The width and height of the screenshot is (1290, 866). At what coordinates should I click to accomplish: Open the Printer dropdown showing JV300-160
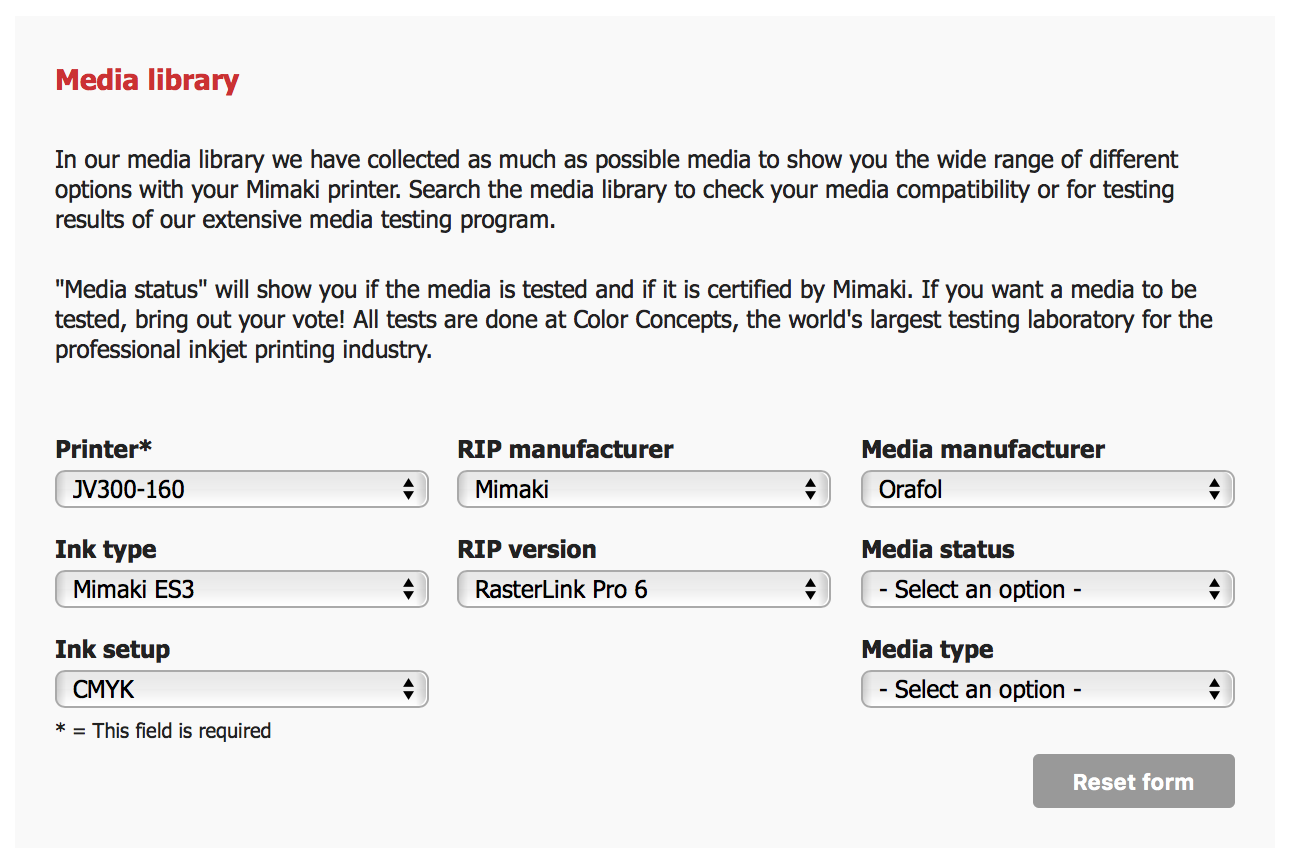point(242,489)
